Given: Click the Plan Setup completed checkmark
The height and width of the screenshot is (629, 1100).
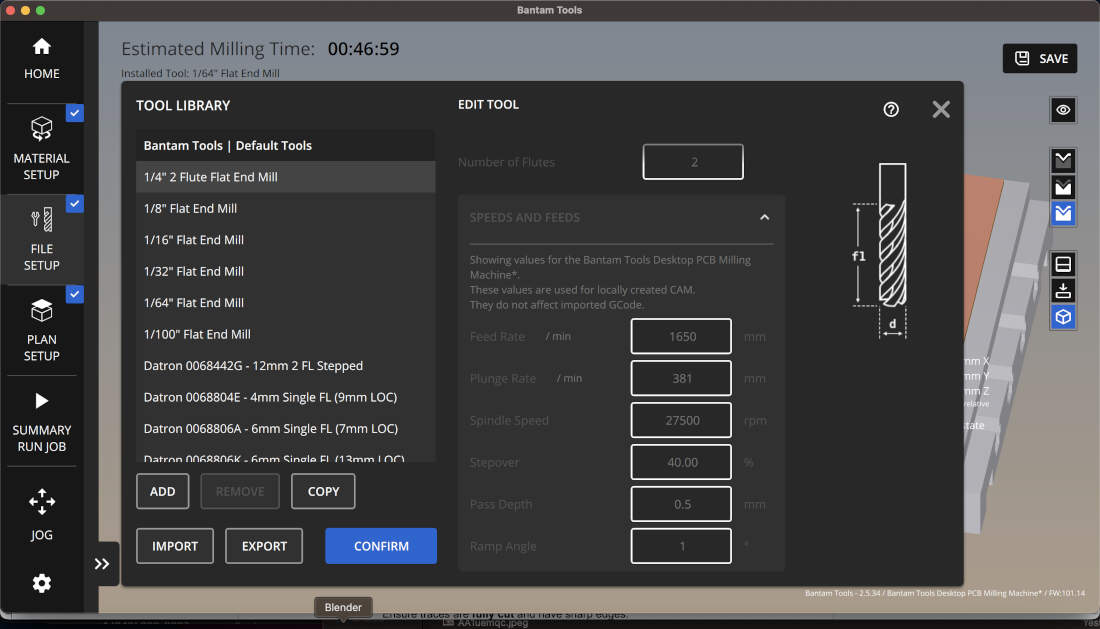Looking at the screenshot, I should (74, 294).
